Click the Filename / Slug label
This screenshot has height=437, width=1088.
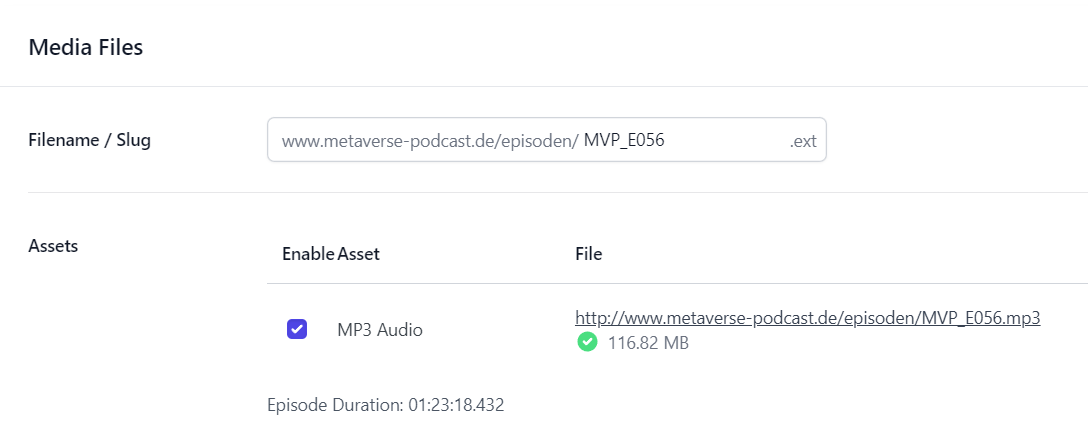click(90, 140)
